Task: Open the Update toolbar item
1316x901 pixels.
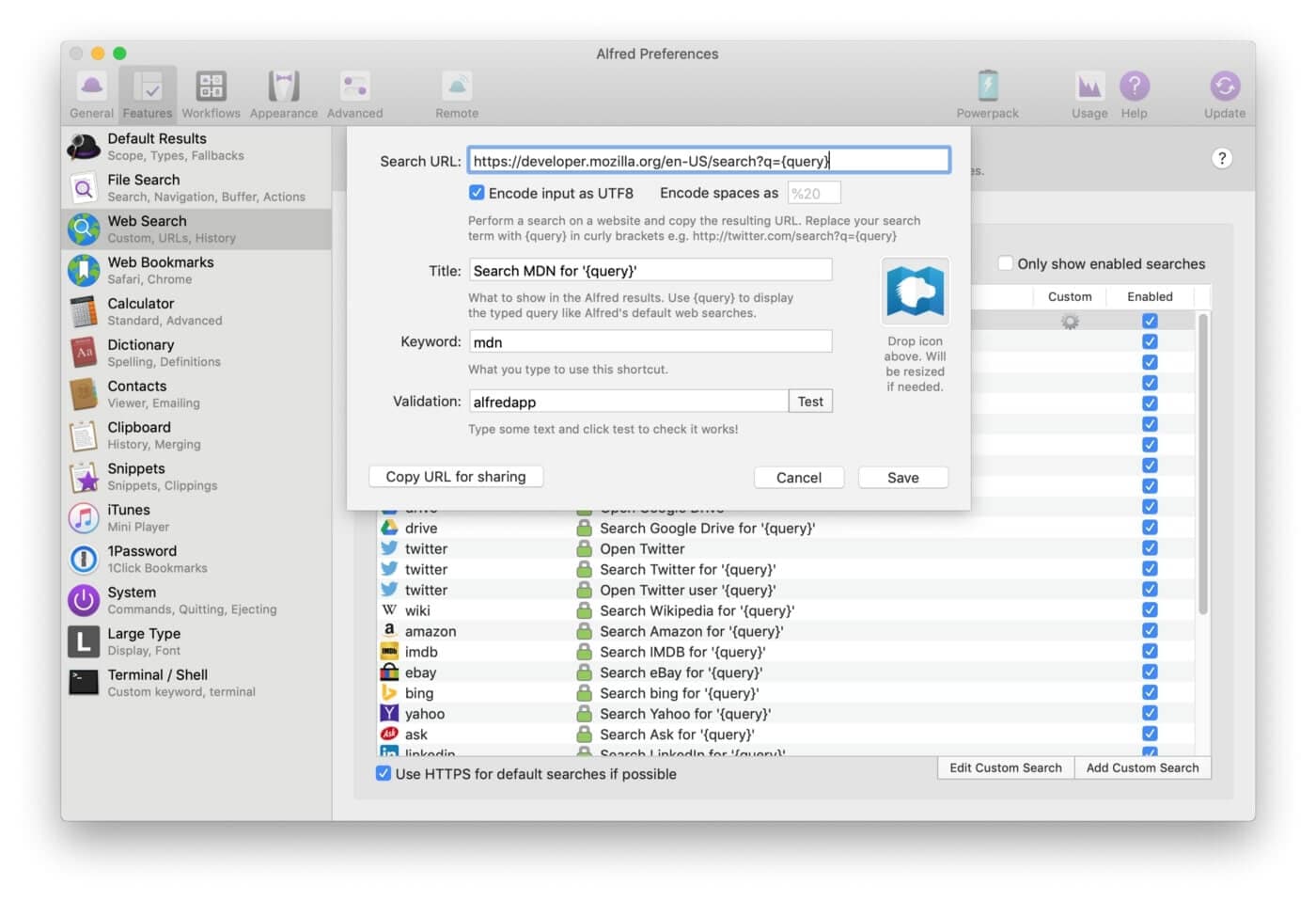Action: [1225, 95]
